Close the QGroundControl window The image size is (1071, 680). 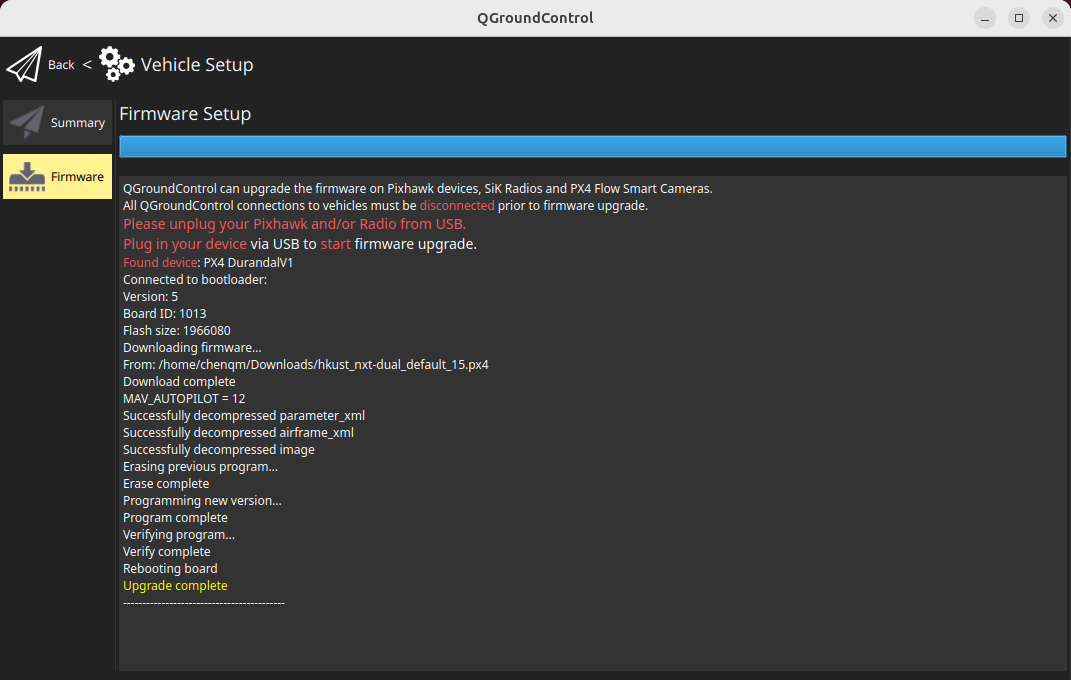coord(1052,18)
